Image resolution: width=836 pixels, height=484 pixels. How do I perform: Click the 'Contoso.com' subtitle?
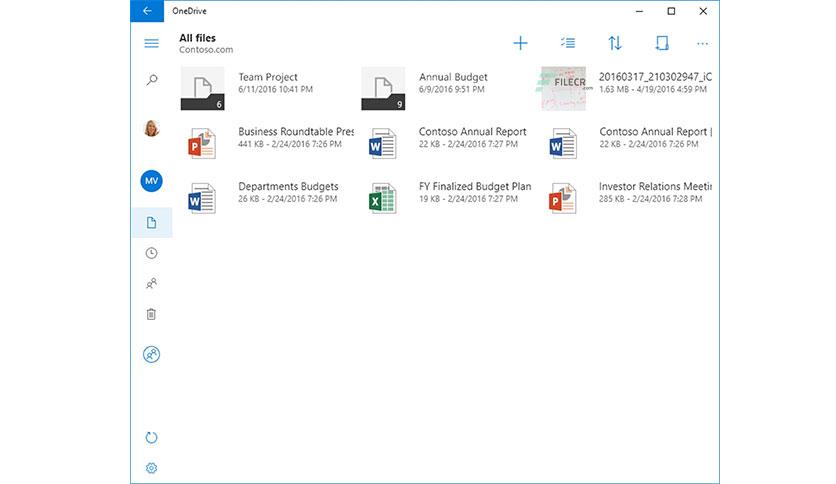206,50
